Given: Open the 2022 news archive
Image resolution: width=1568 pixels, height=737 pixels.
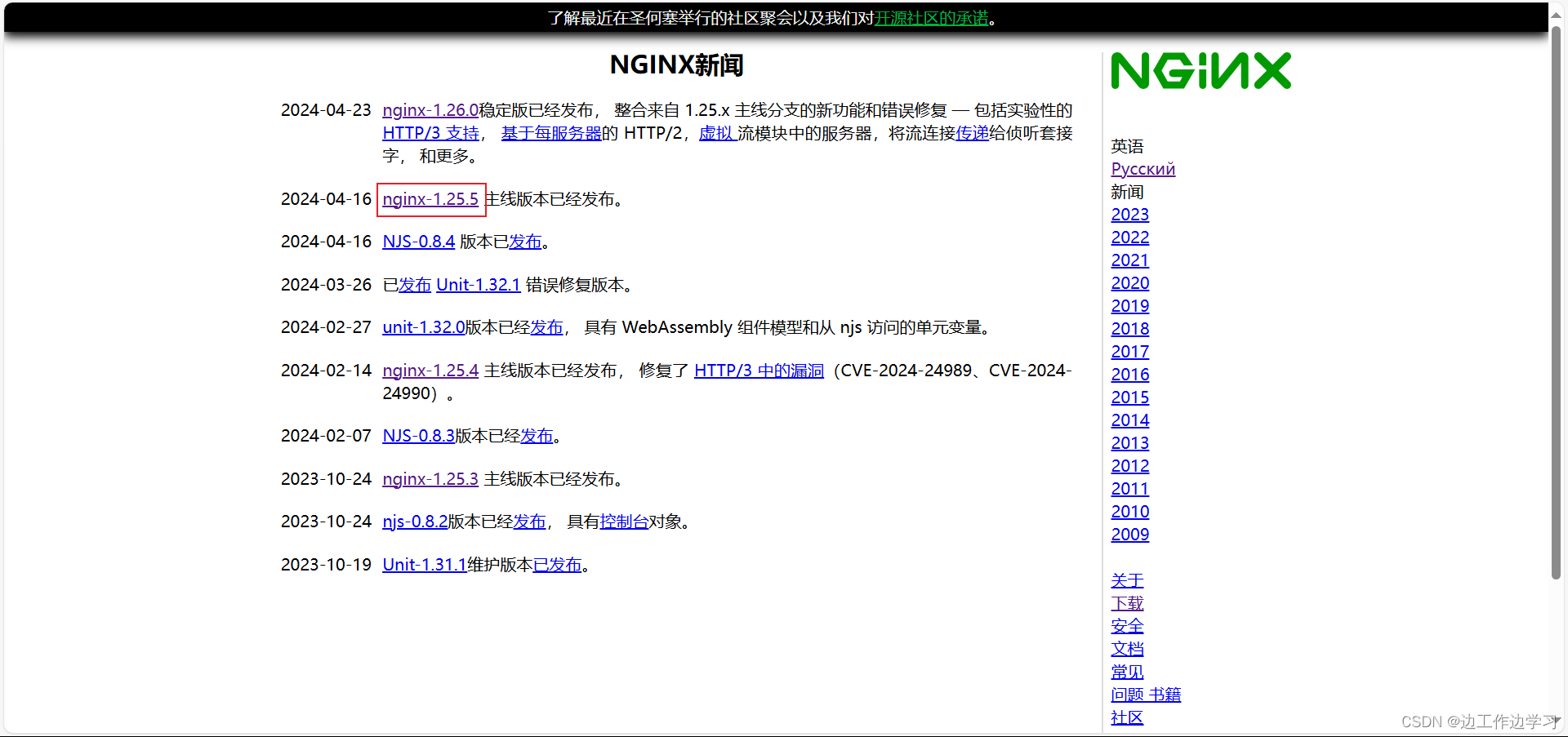Looking at the screenshot, I should point(1129,238).
